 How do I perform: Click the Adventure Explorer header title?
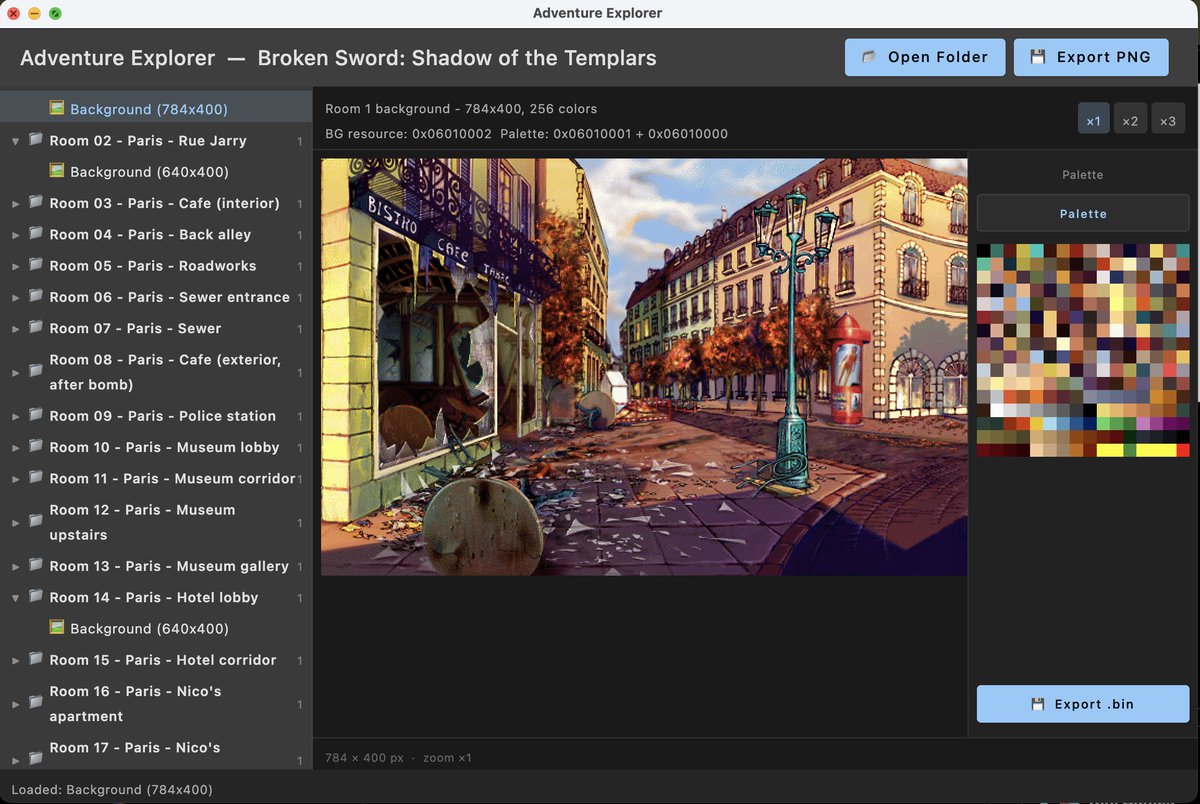(338, 58)
